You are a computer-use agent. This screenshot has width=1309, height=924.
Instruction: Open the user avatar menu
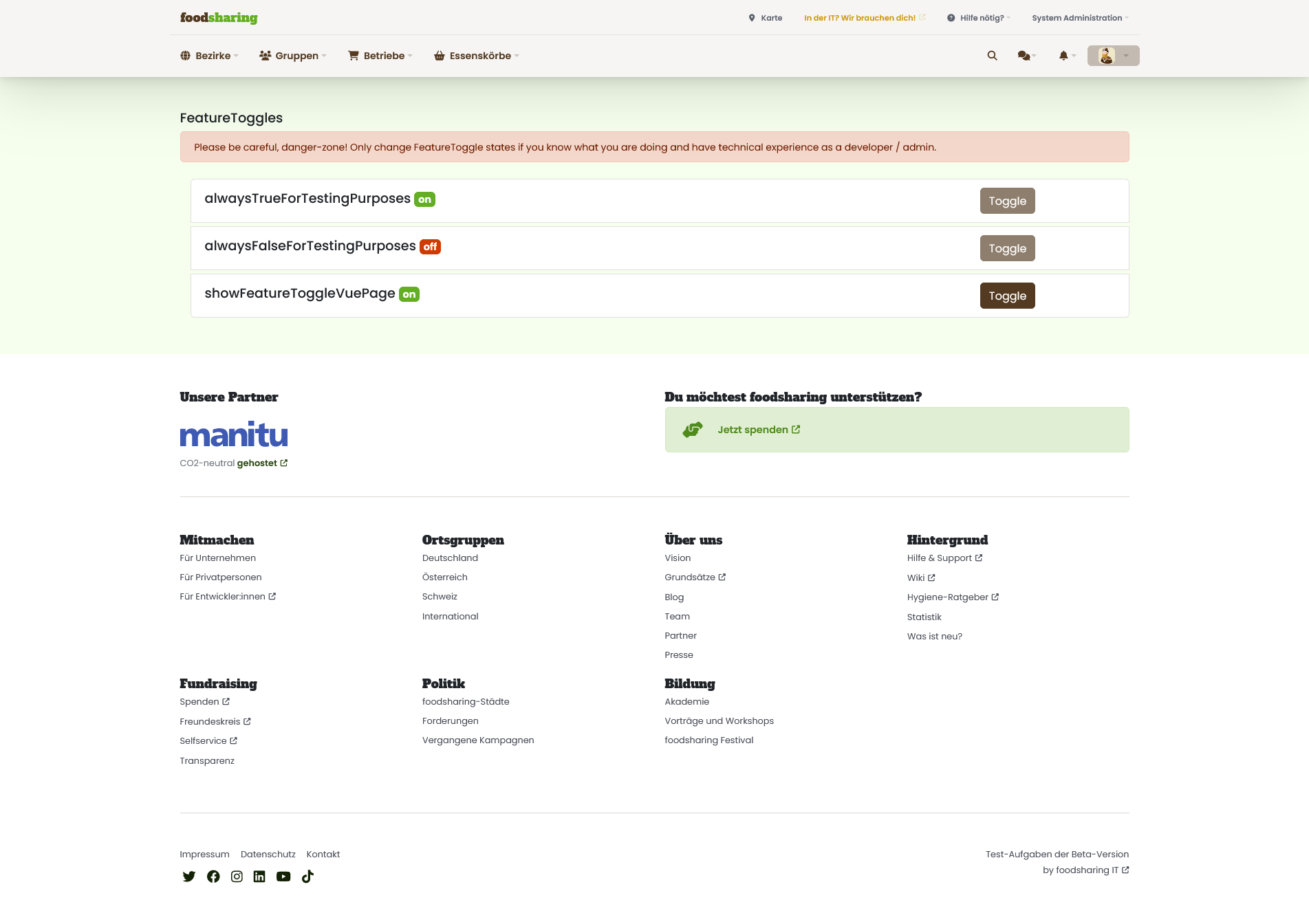pos(1113,56)
